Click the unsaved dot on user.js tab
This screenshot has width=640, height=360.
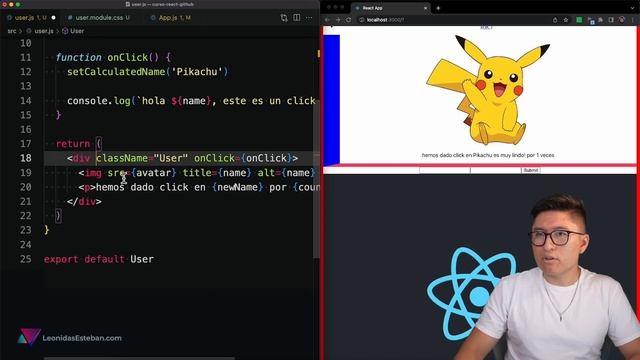[x=53, y=18]
